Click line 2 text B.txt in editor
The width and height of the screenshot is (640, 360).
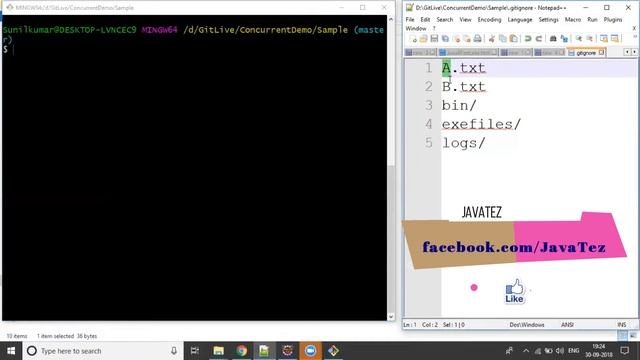click(464, 87)
